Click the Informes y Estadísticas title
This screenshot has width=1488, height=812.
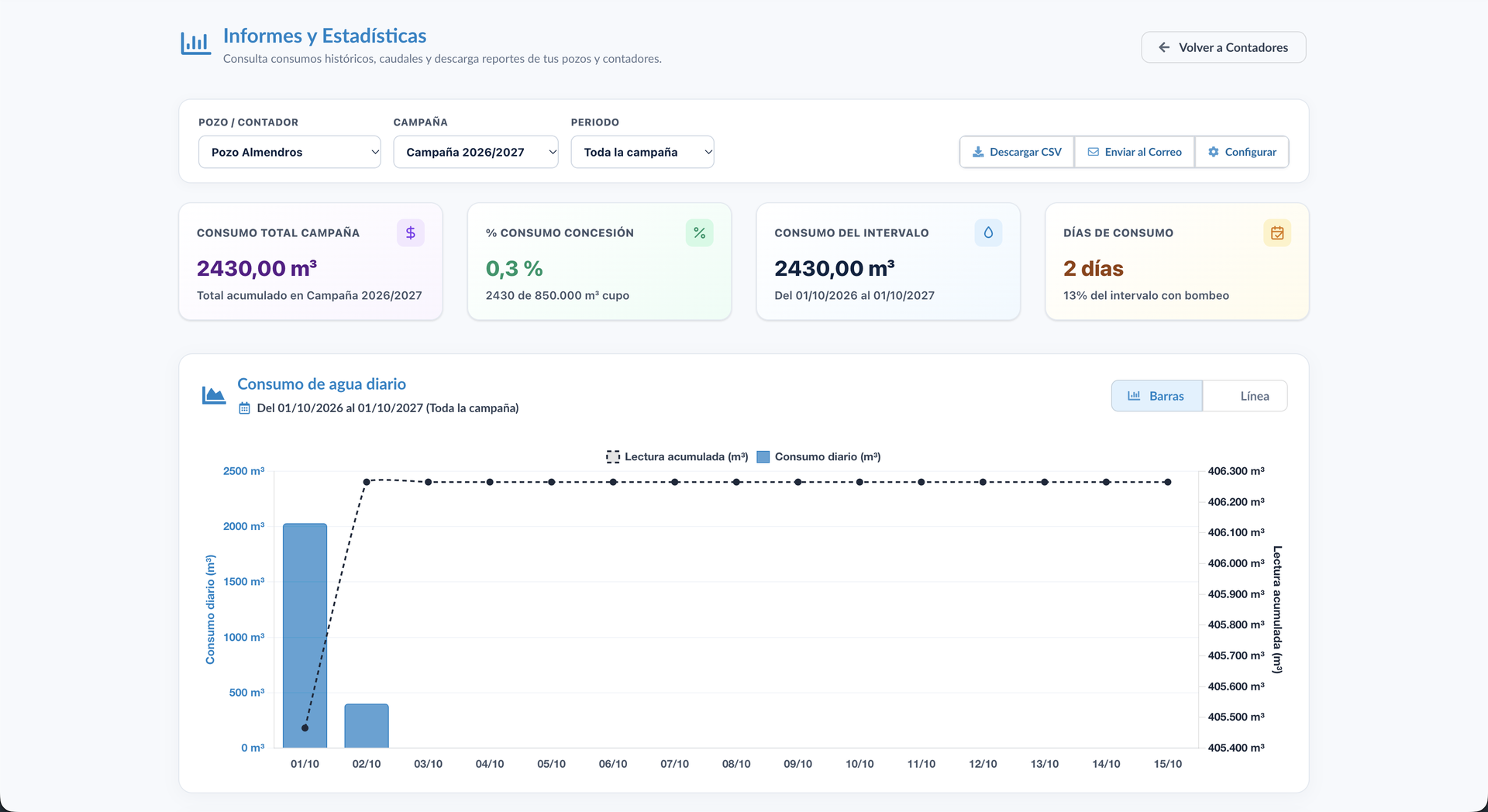[325, 36]
